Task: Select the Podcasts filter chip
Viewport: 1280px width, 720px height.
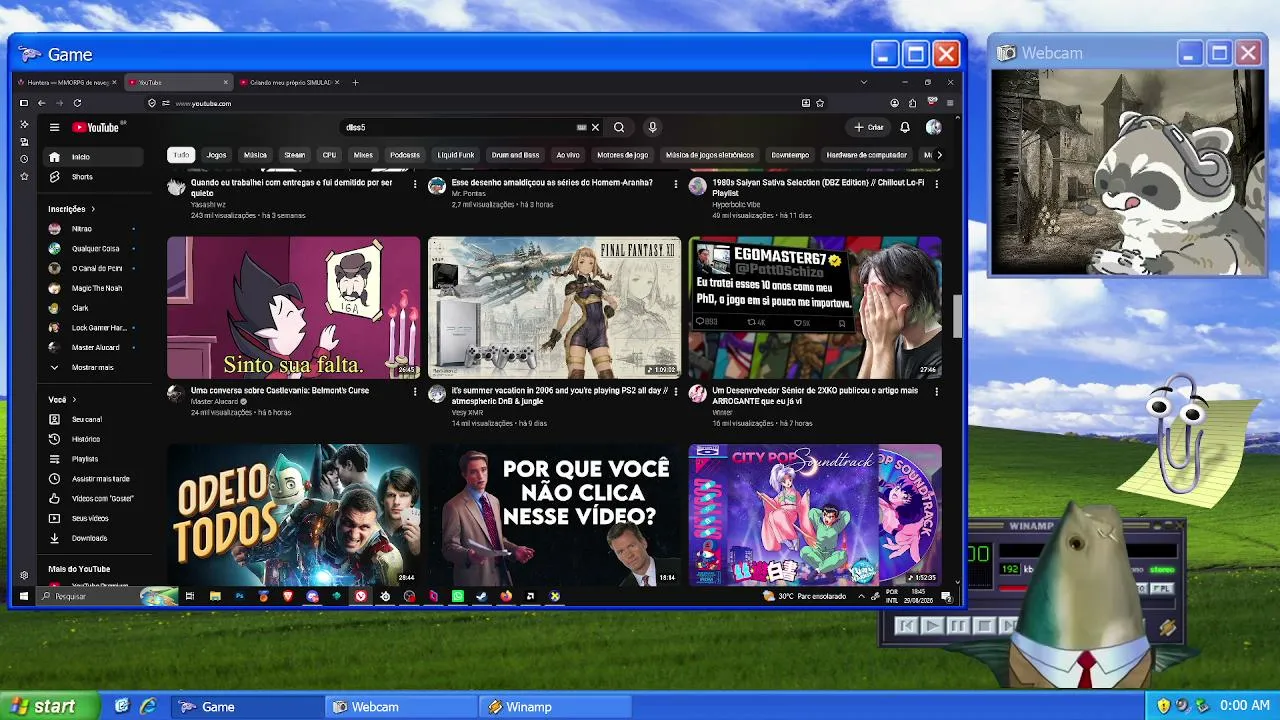Action: tap(405, 155)
